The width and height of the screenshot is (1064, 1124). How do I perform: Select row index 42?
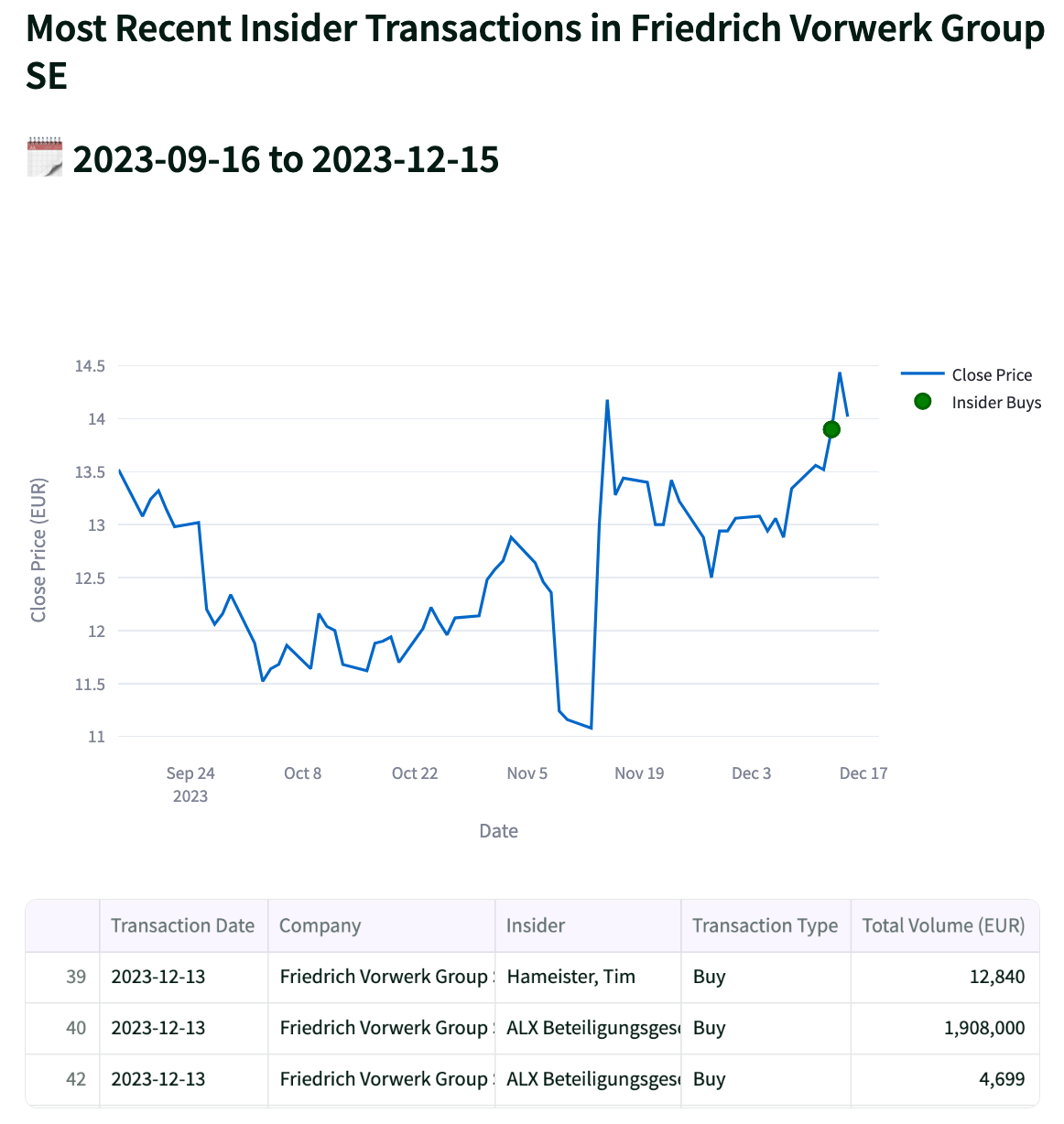(62, 1079)
